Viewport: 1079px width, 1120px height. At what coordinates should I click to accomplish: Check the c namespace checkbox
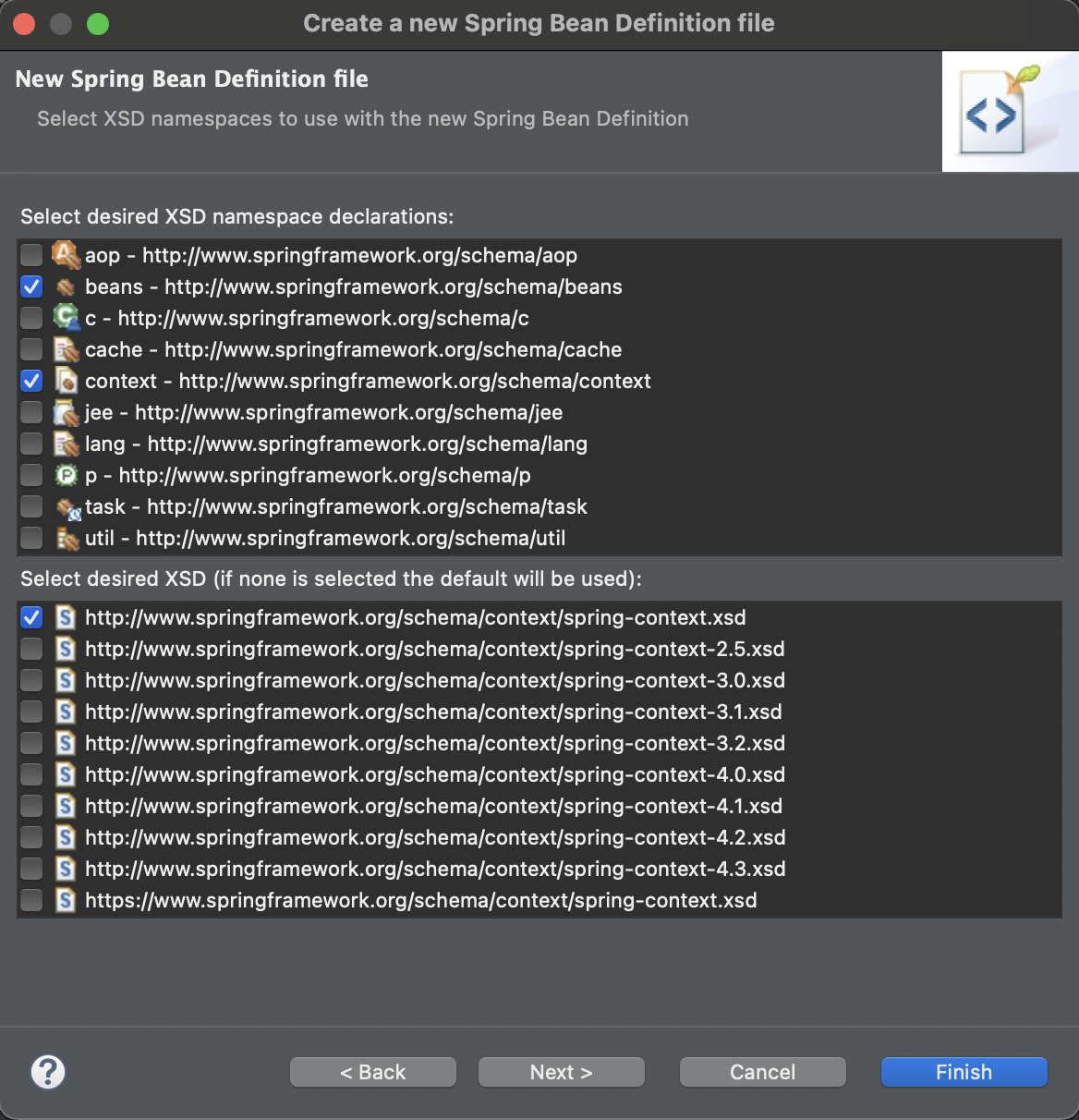pos(31,318)
